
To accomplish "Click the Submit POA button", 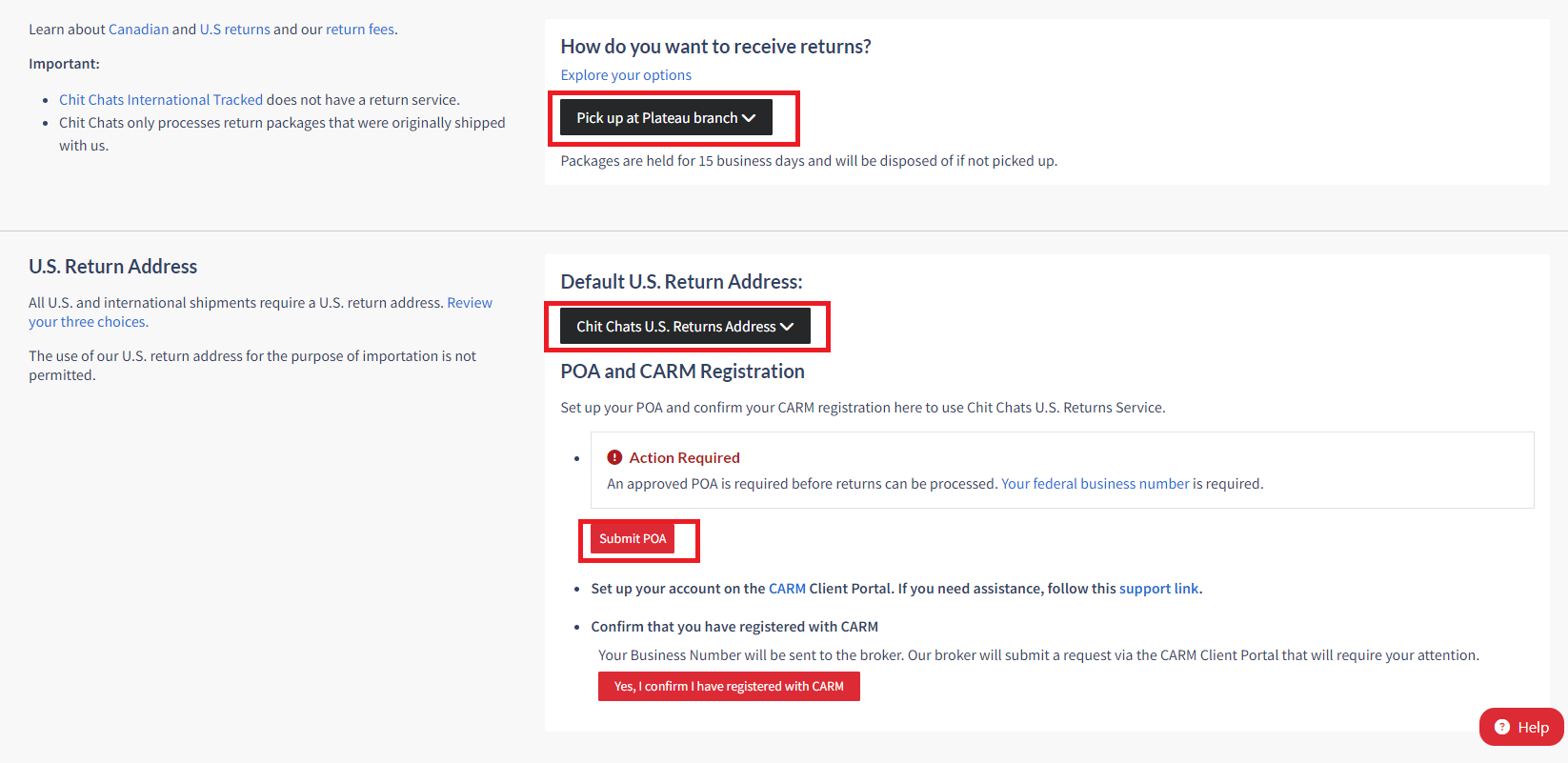I will 633,538.
